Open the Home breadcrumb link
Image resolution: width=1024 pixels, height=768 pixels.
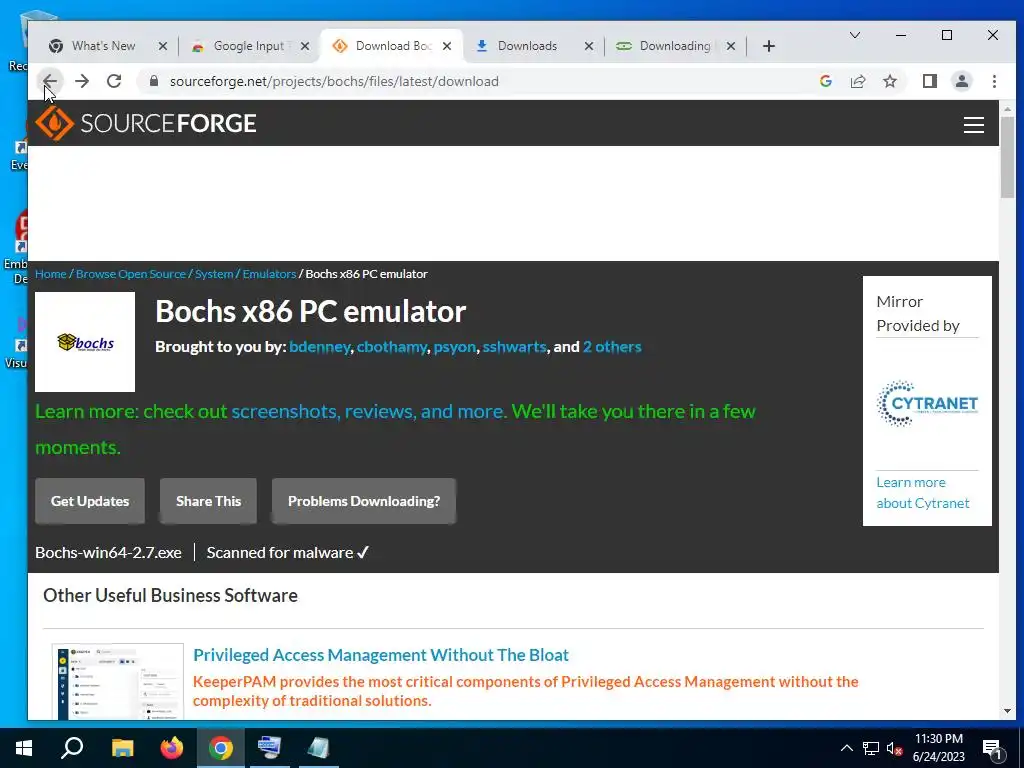pyautogui.click(x=50, y=274)
